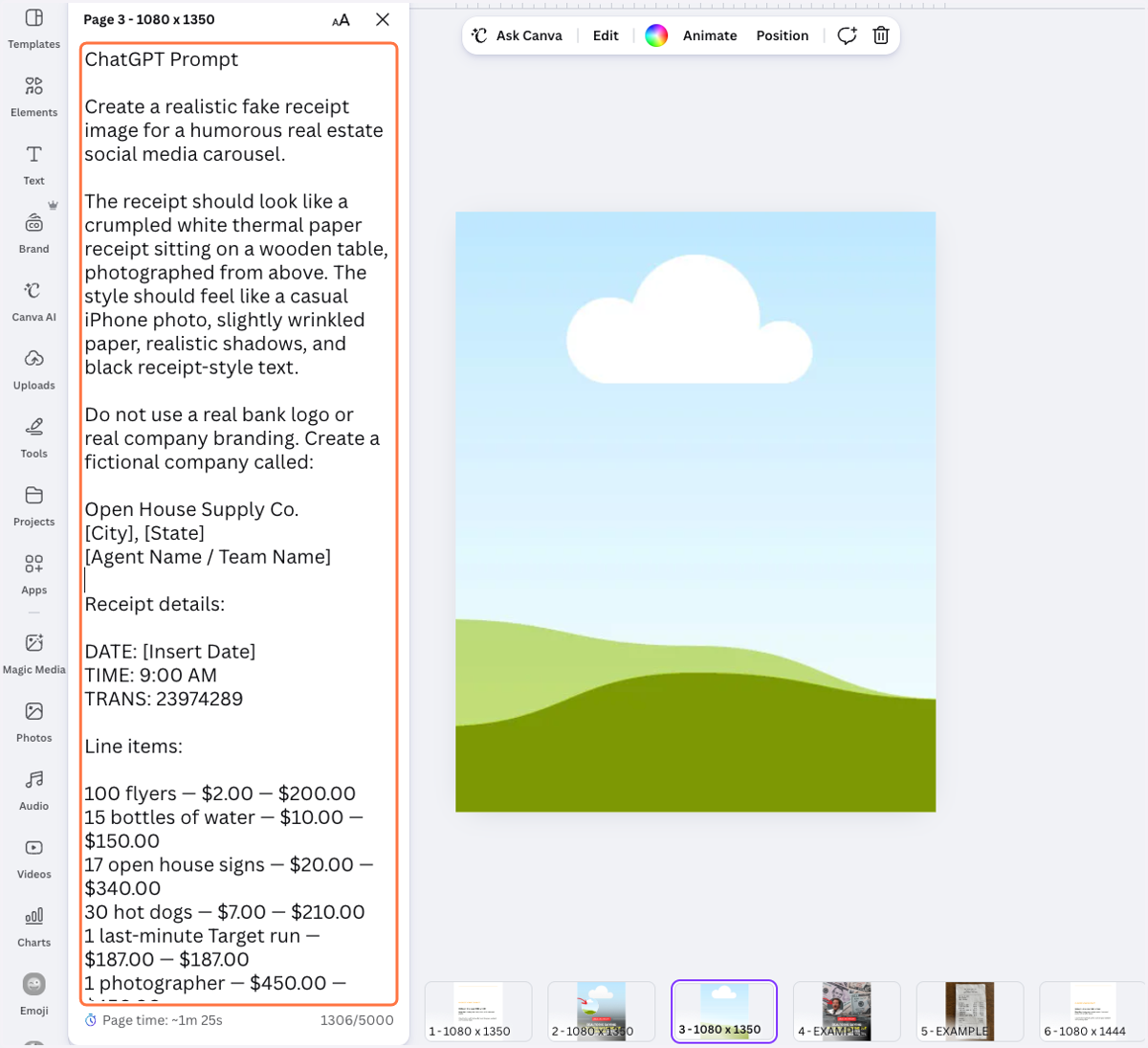Click Edit in the floating toolbar
The image size is (1148, 1048).
click(606, 35)
